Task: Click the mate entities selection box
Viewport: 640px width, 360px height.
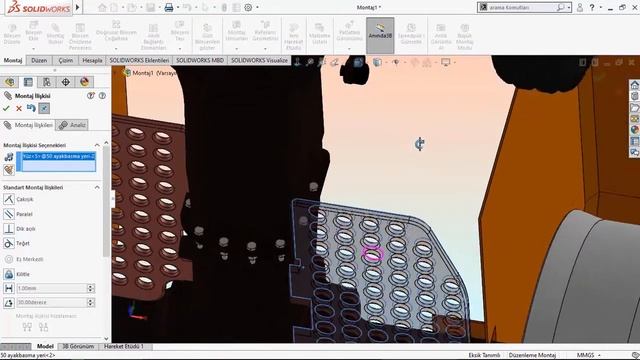Action: point(56,162)
